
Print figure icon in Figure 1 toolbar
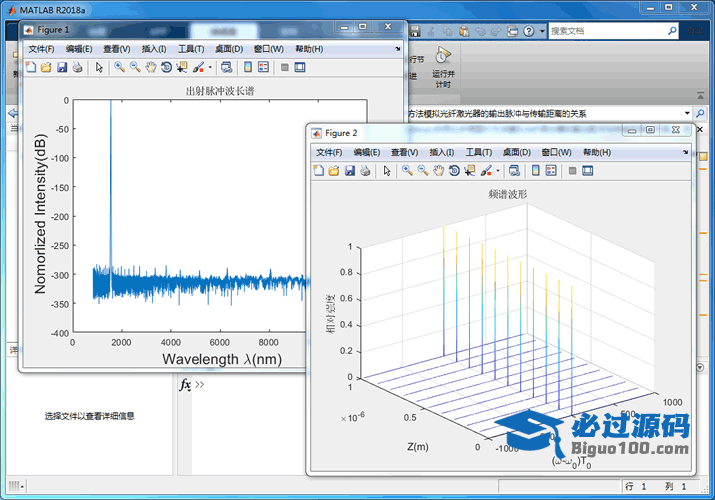click(78, 67)
